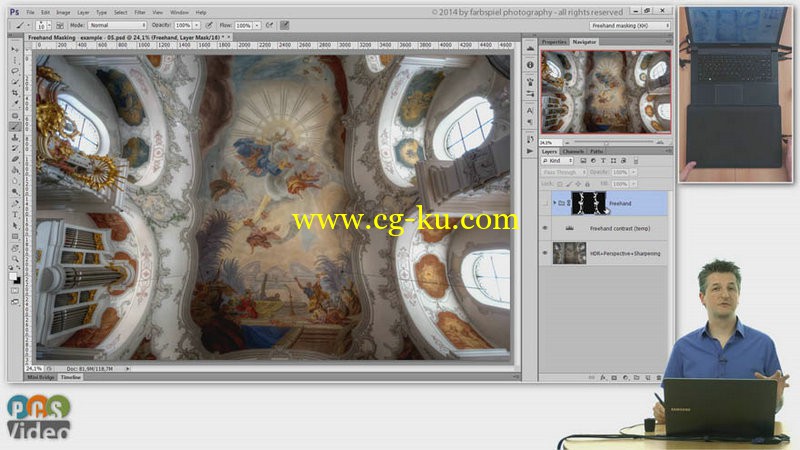Add layer mask icon at panel bottom
The height and width of the screenshot is (450, 800).
pos(614,378)
